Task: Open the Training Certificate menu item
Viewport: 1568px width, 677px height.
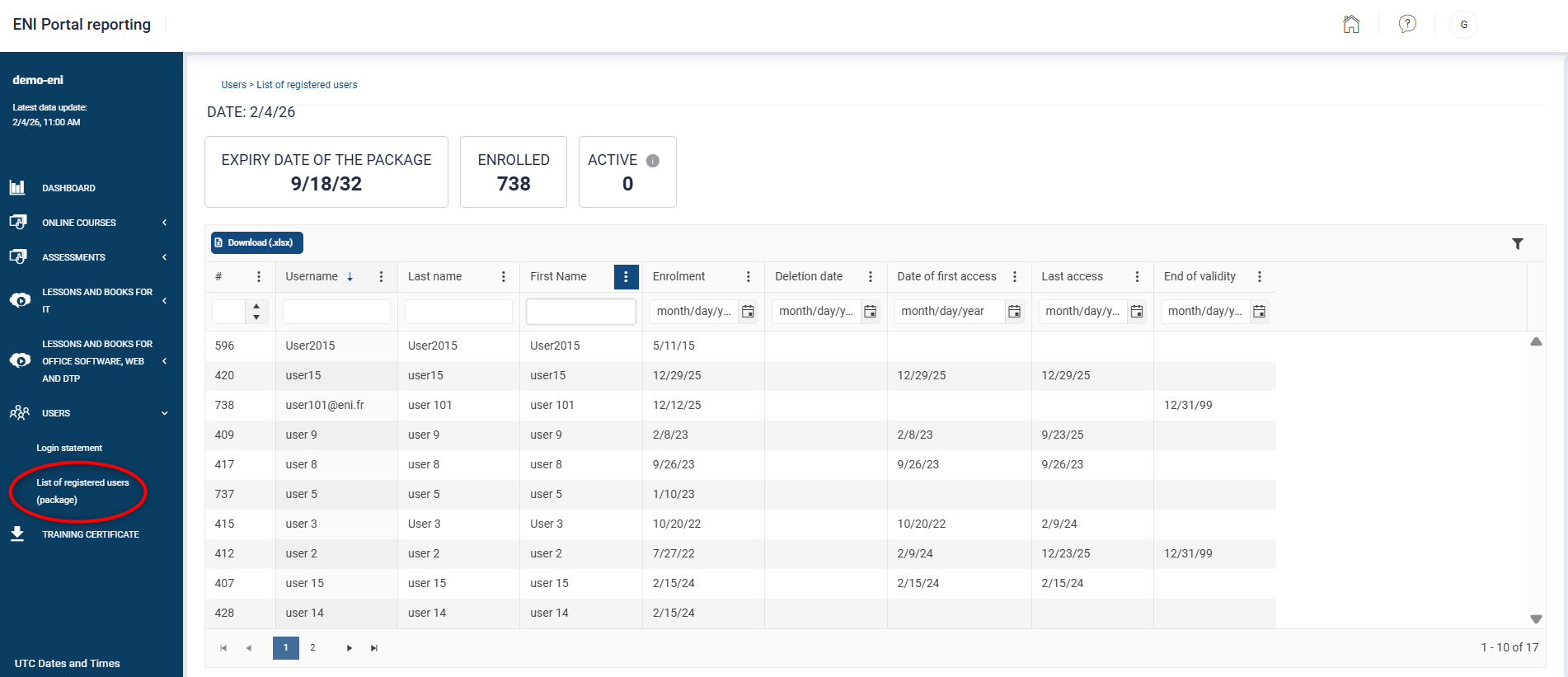Action: tap(91, 534)
